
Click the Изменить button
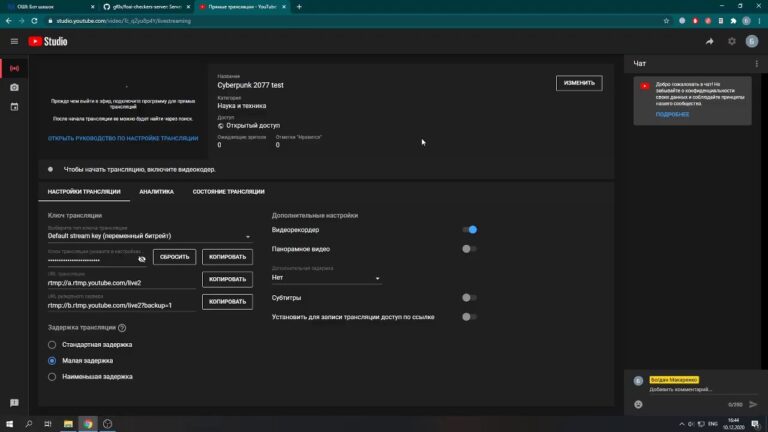click(x=579, y=83)
